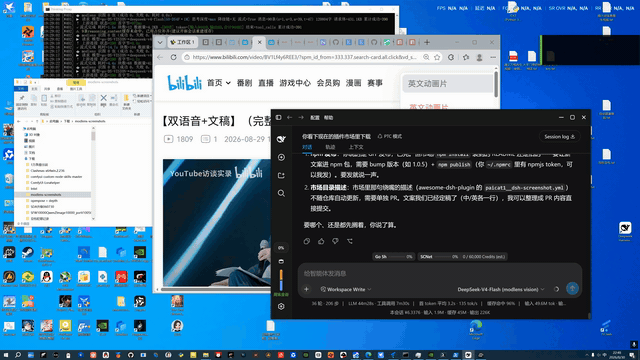Switch to the 对话 tab

(x=307, y=147)
